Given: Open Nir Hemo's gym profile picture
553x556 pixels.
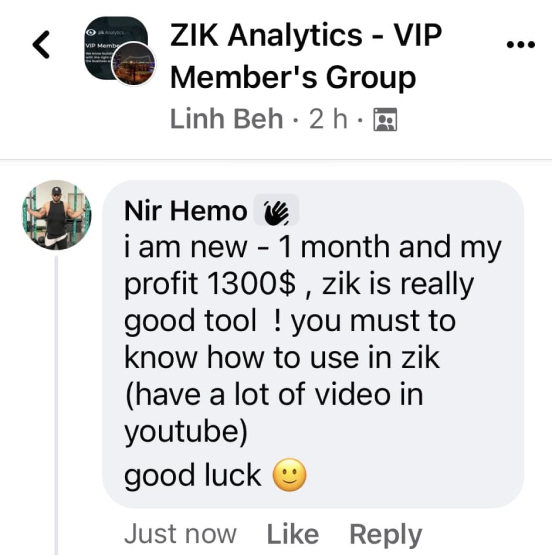Looking at the screenshot, I should pyautogui.click(x=56, y=215).
